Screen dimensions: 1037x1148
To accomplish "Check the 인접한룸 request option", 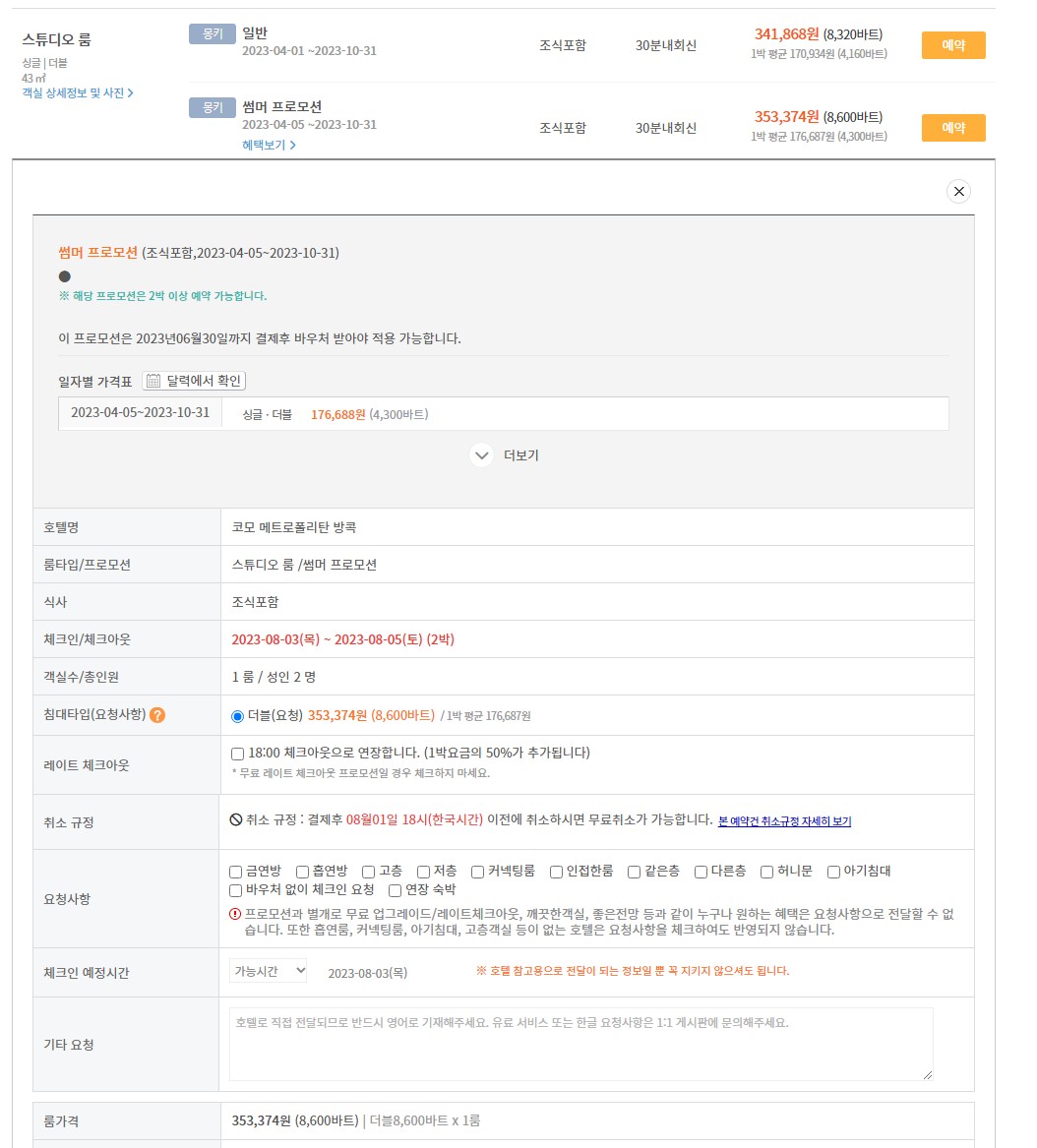I will (557, 872).
